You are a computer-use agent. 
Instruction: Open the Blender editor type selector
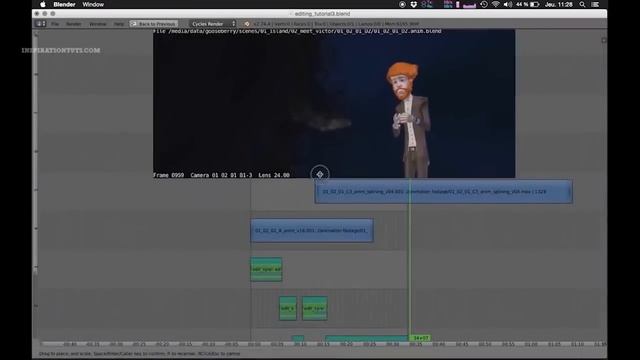[x=41, y=24]
